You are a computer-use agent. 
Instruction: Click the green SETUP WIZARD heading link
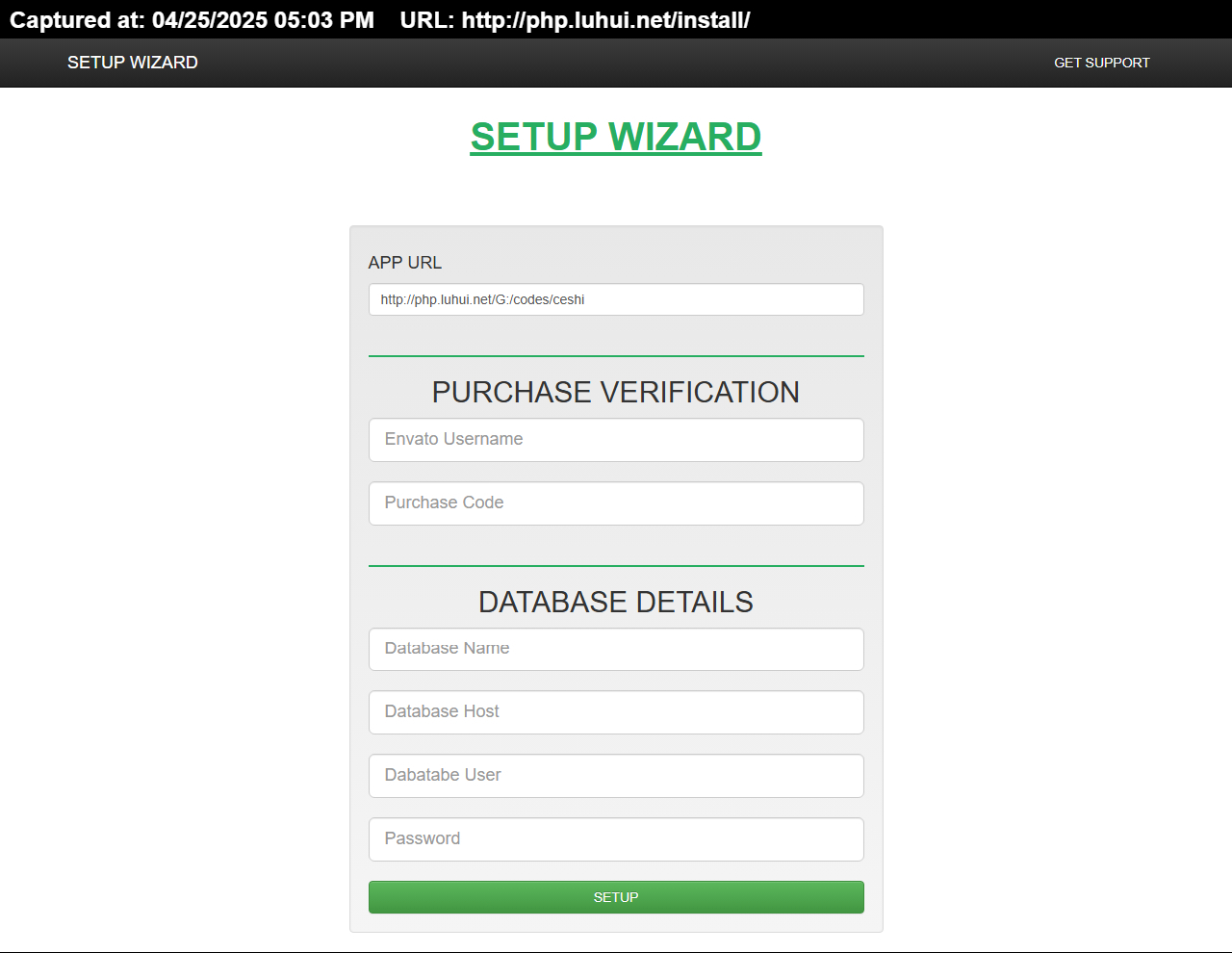coord(615,137)
